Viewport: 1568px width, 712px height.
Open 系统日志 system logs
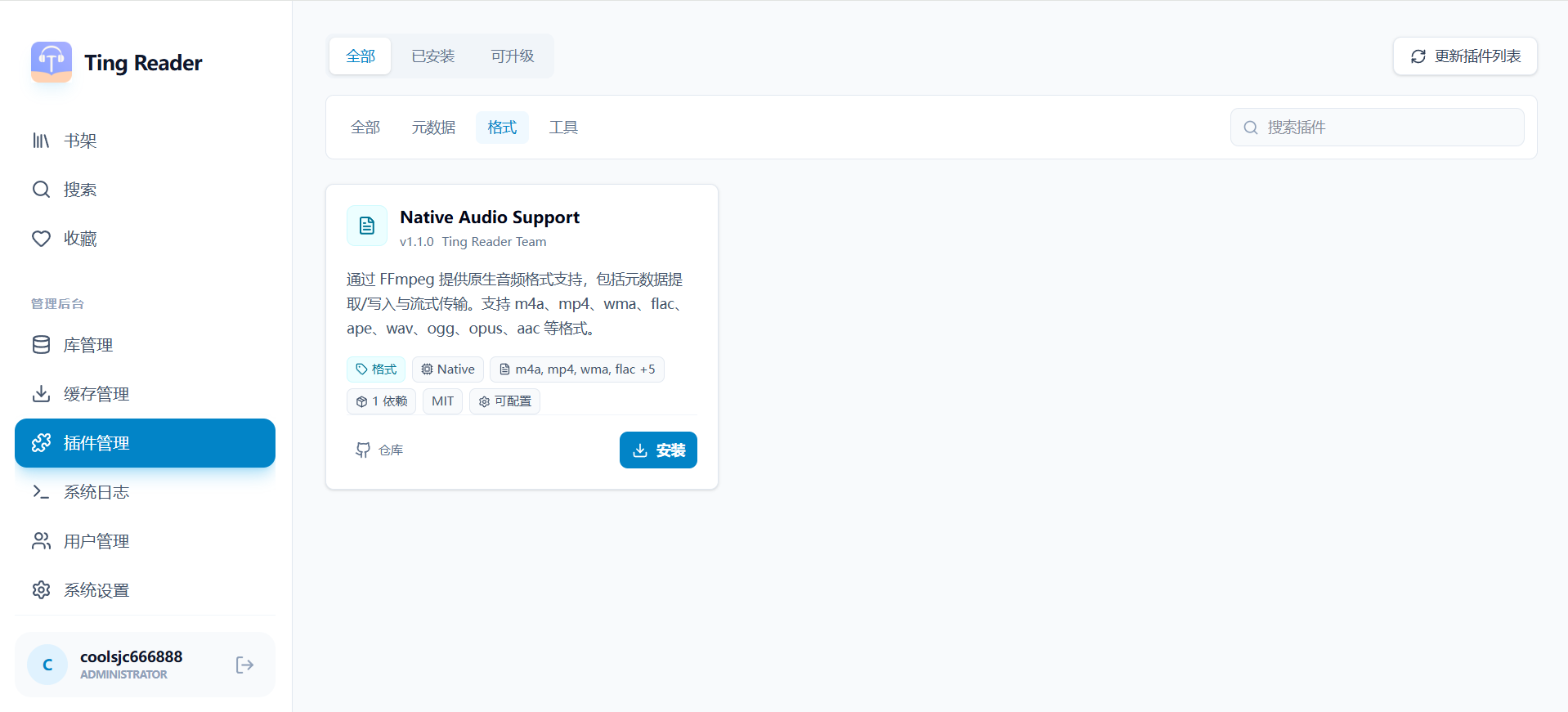click(x=145, y=492)
